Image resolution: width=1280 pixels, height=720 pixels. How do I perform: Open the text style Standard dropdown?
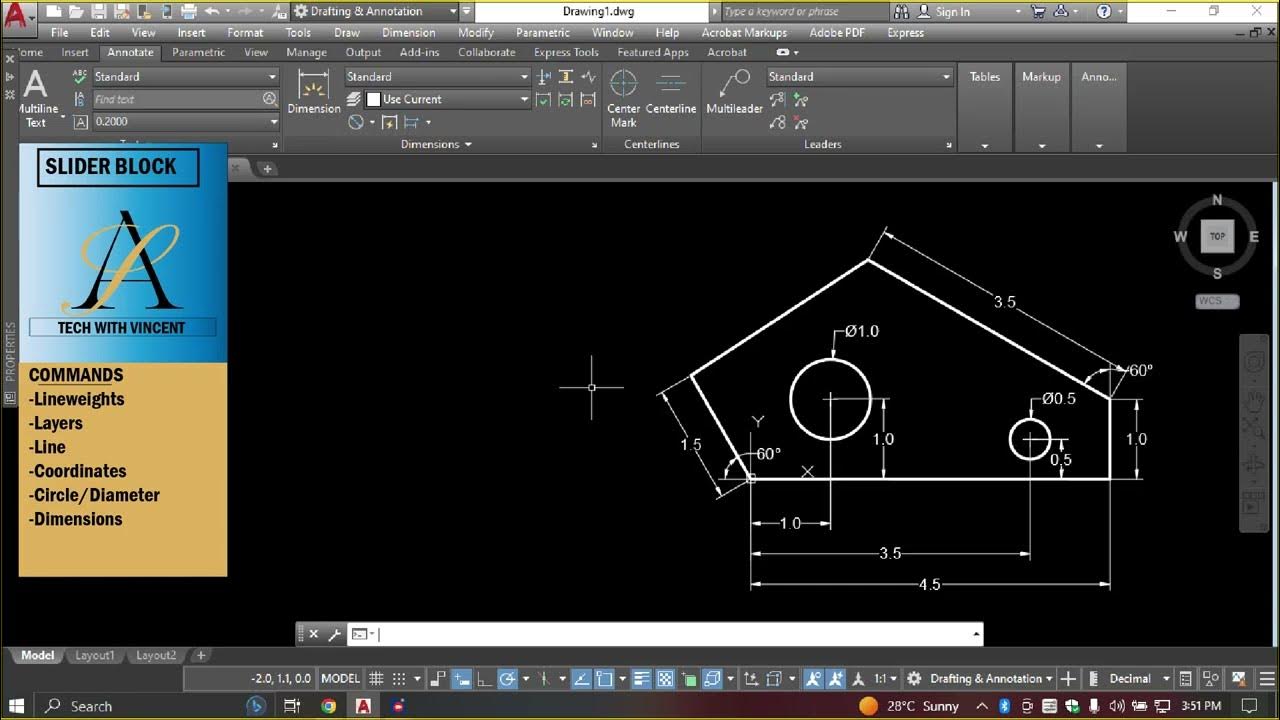185,76
